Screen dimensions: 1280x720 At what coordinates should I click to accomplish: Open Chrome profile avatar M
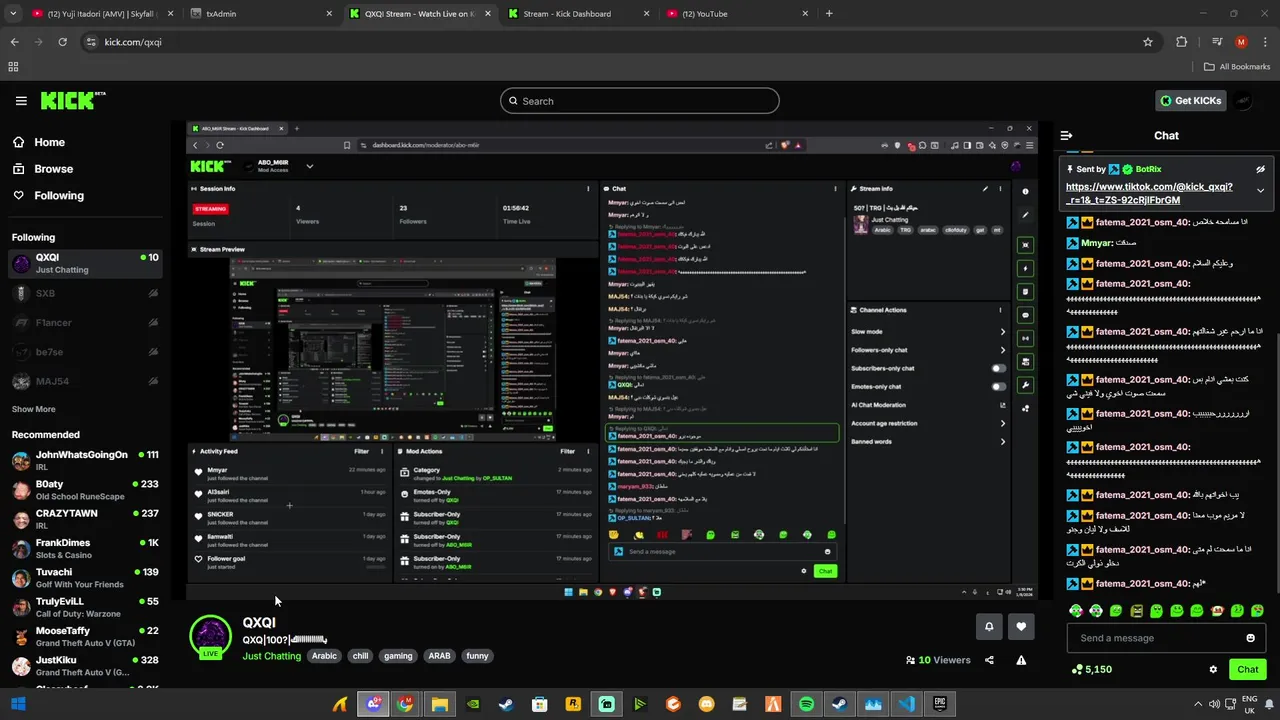tap(1241, 42)
